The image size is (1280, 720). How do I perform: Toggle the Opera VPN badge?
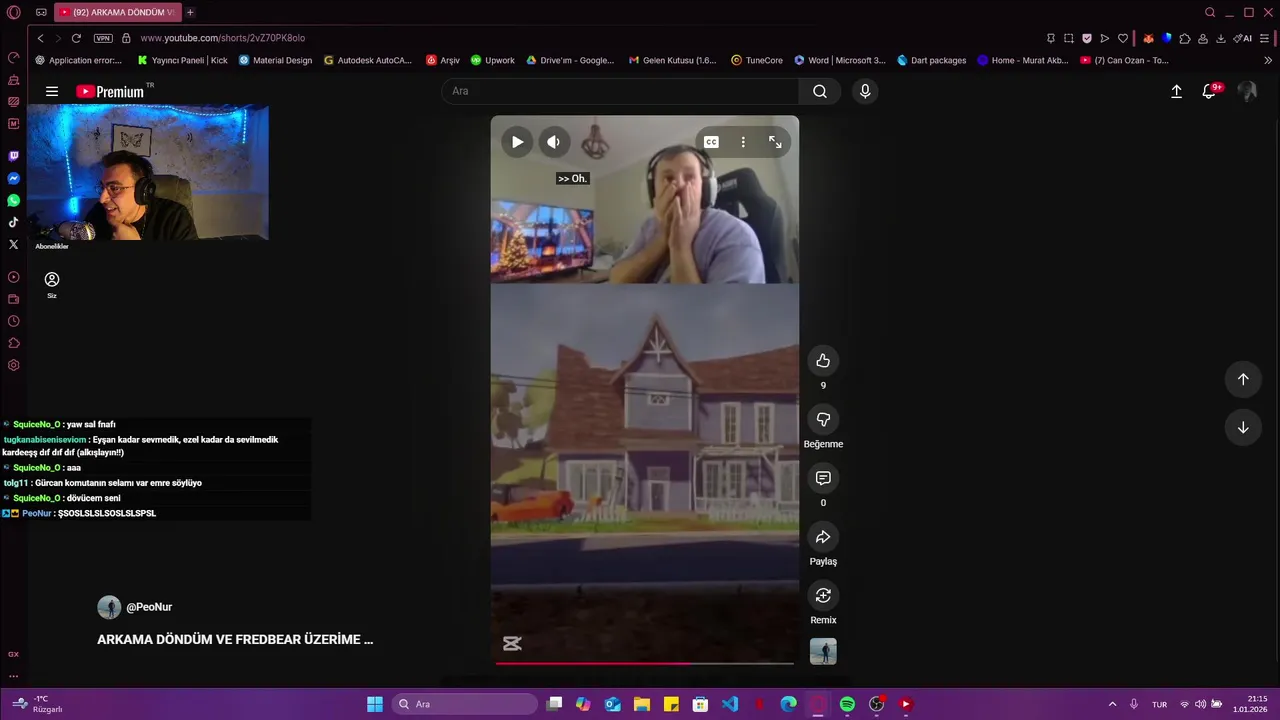pyautogui.click(x=103, y=38)
